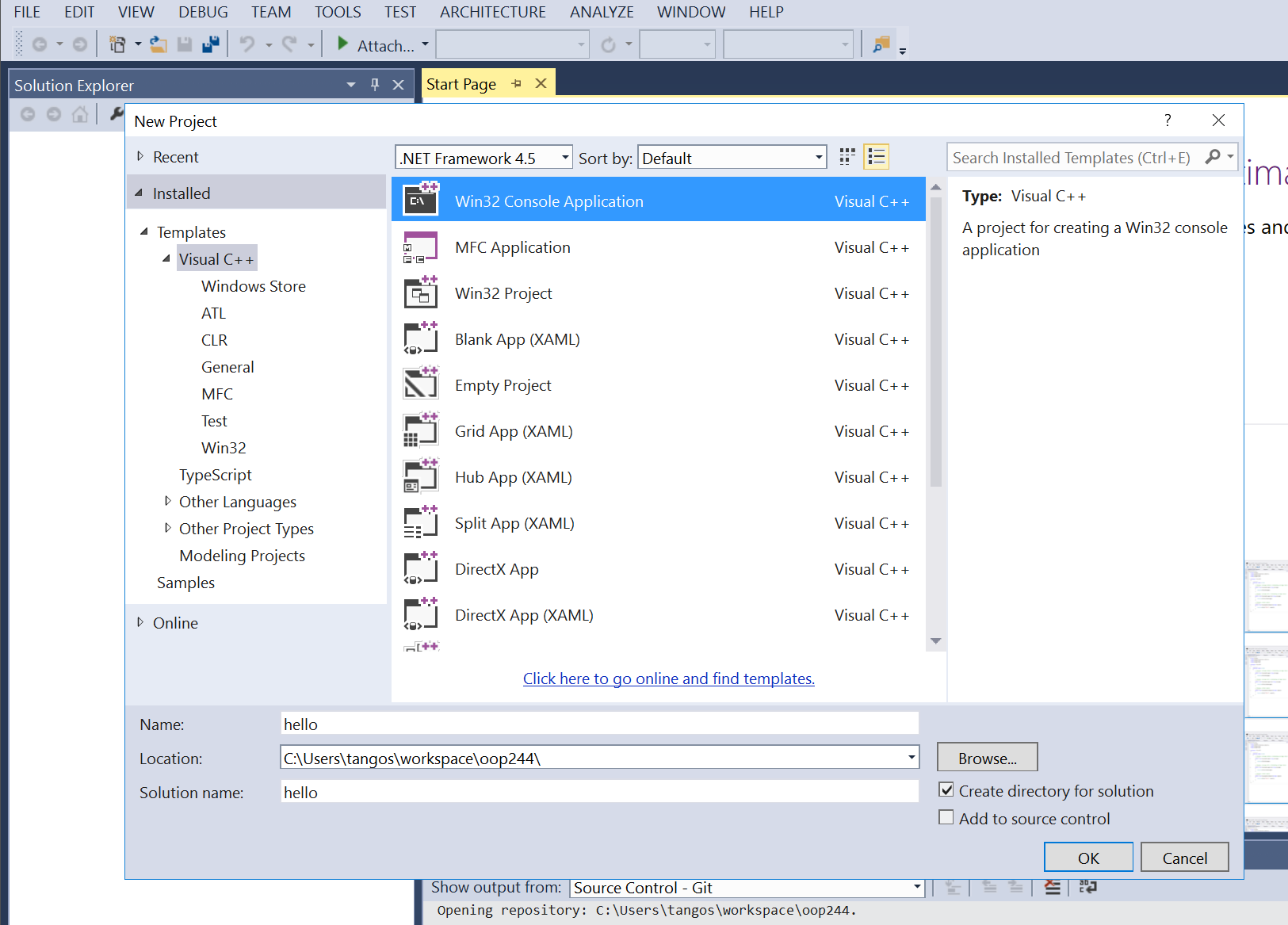Select Windows Store template category
The image size is (1288, 925).
pyautogui.click(x=253, y=286)
